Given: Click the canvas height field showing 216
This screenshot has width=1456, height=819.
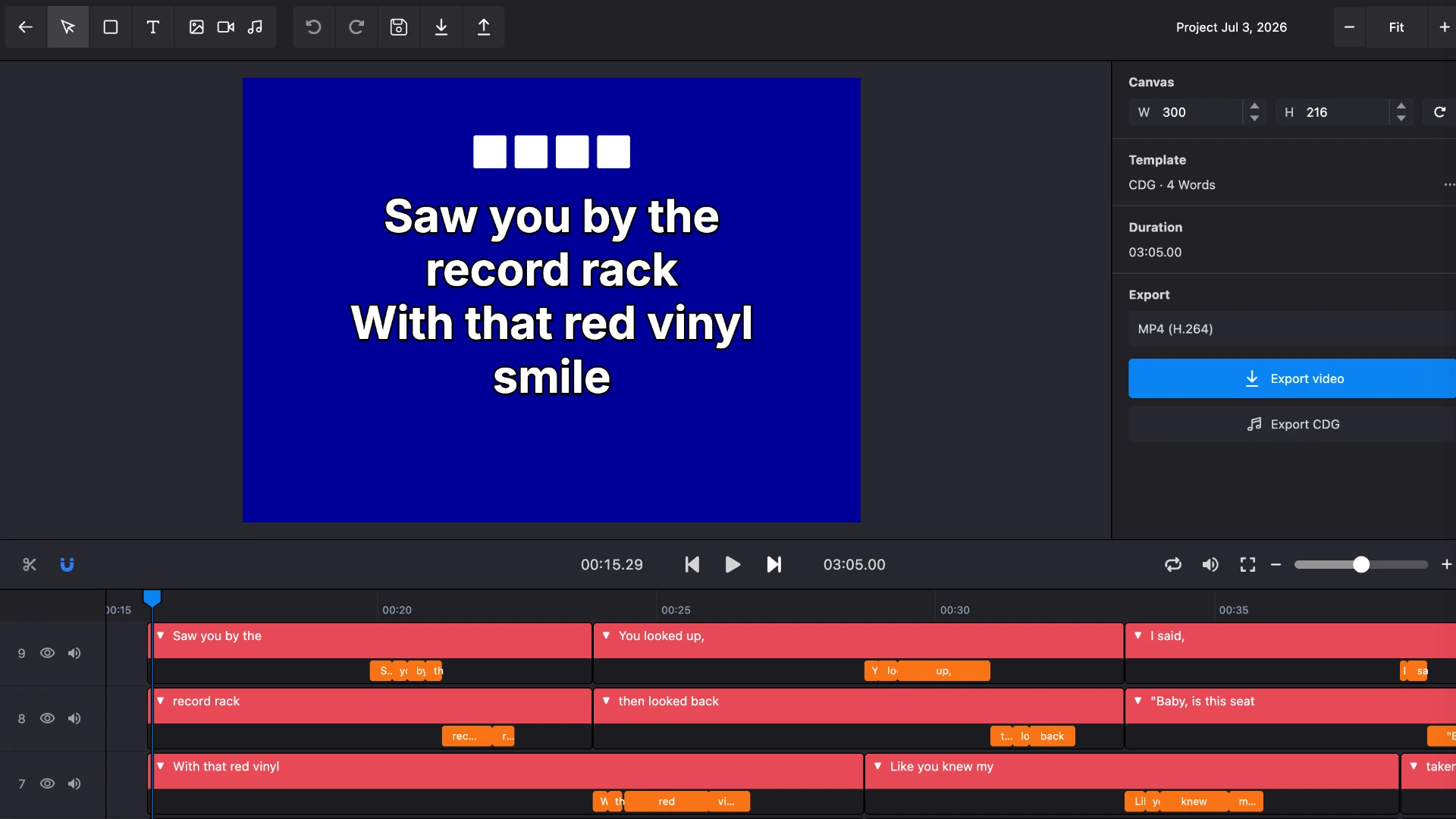Looking at the screenshot, I should [1333, 112].
